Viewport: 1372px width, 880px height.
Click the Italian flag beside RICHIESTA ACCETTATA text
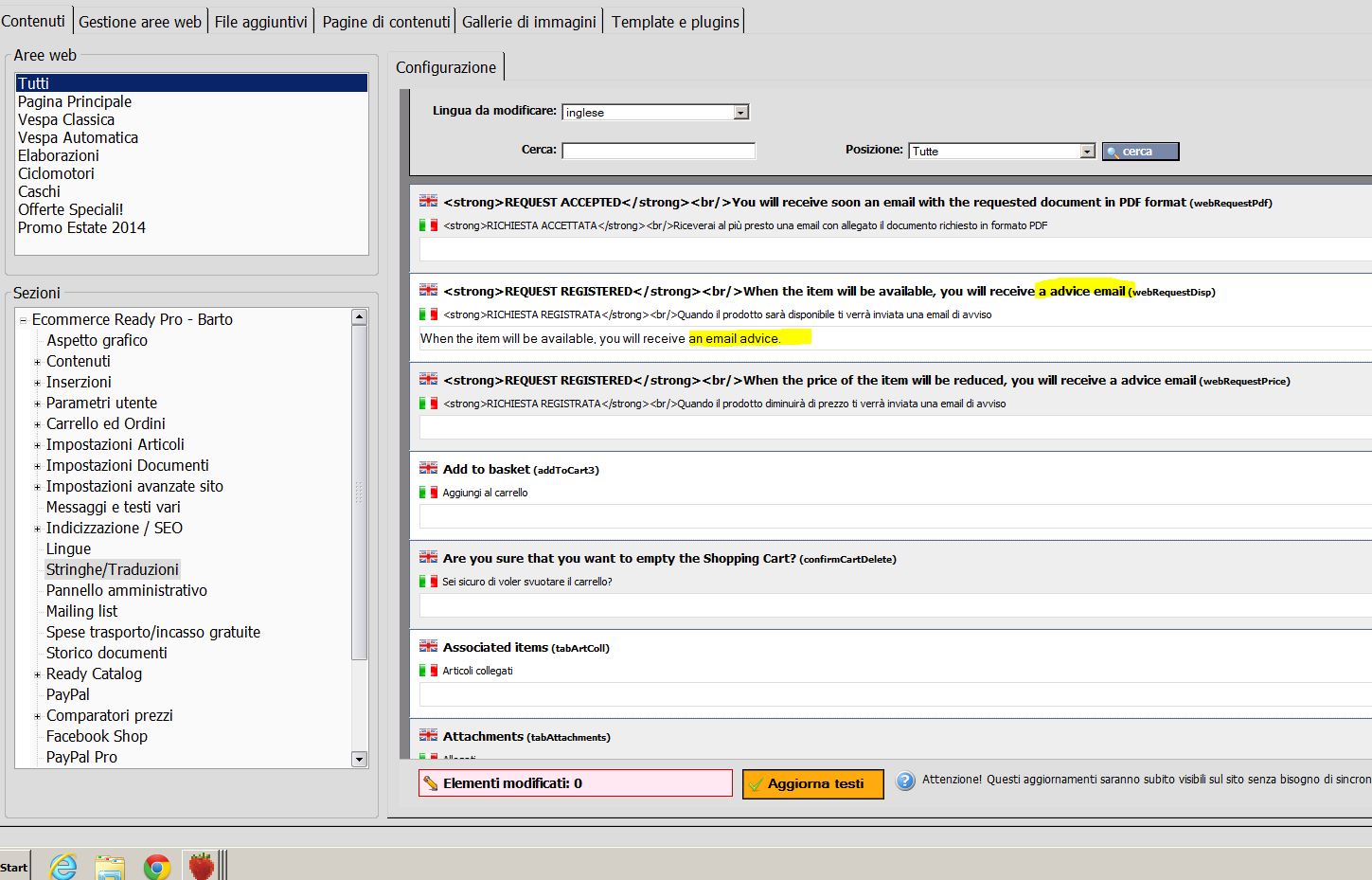(429, 225)
